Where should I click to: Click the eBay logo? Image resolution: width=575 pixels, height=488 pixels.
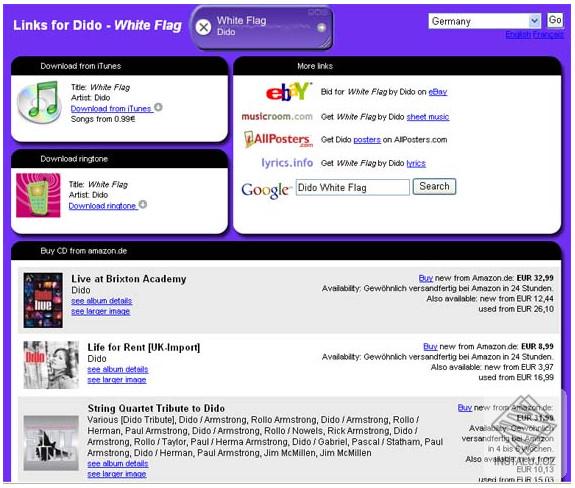click(x=289, y=92)
